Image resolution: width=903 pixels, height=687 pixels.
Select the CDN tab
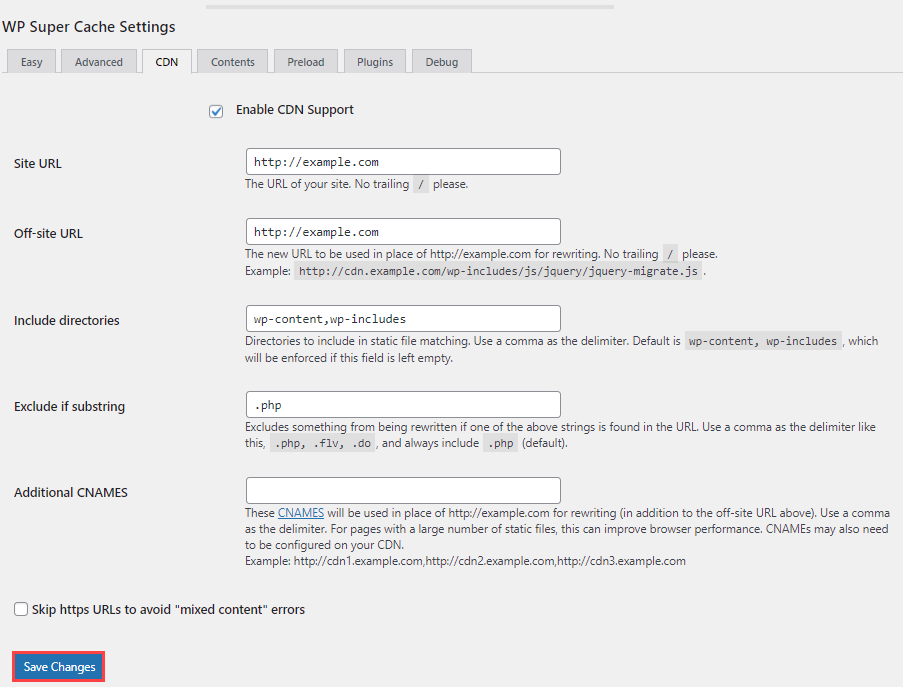166,61
